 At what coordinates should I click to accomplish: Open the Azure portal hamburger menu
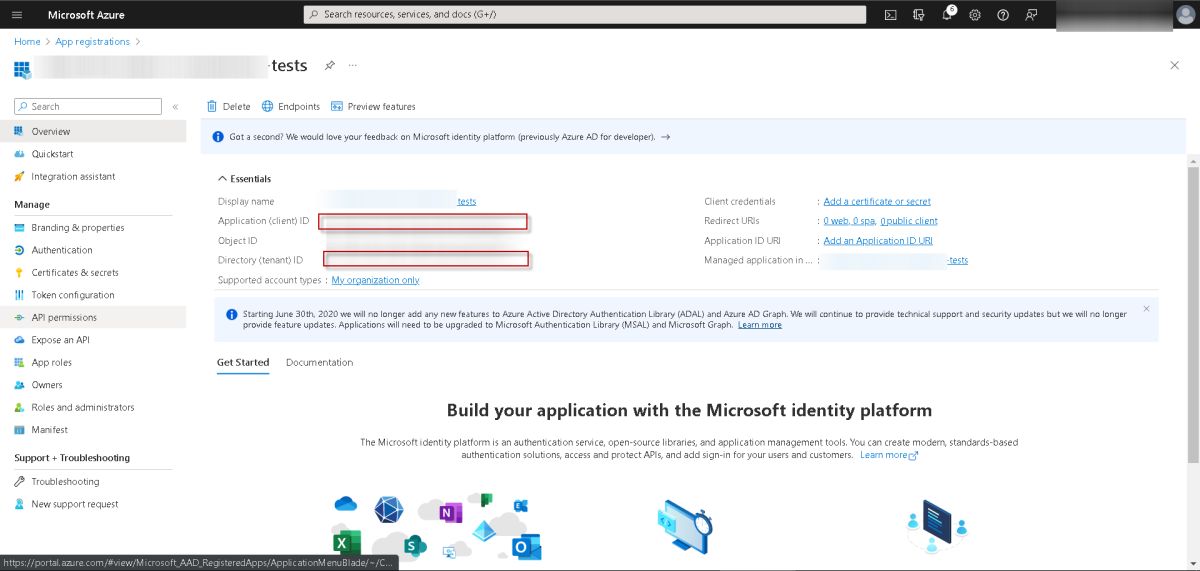(16, 15)
